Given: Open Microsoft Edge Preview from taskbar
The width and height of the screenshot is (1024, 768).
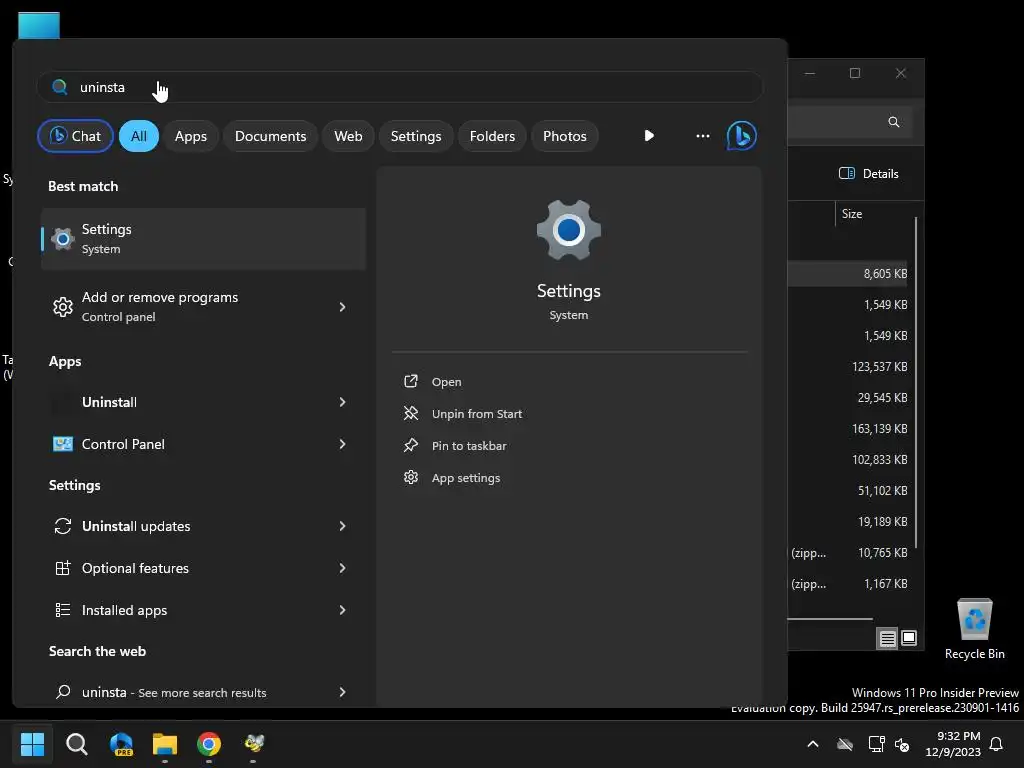Looking at the screenshot, I should point(121,743).
